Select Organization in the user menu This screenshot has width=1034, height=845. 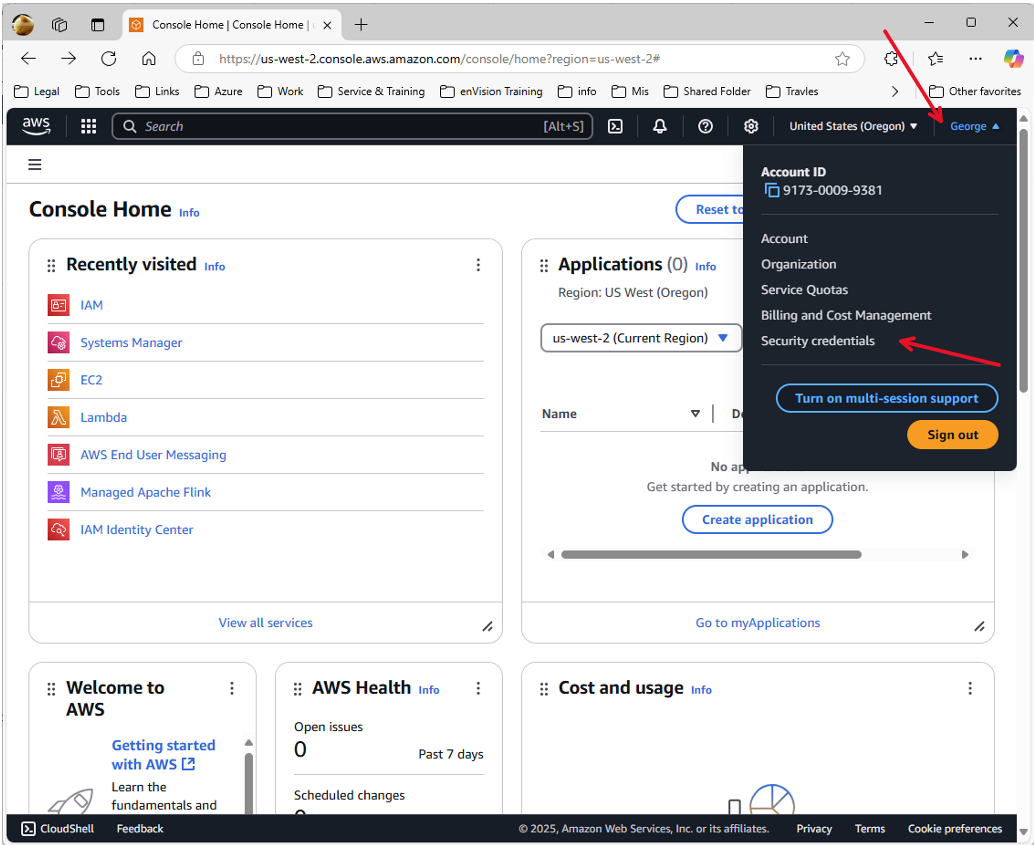(x=799, y=265)
